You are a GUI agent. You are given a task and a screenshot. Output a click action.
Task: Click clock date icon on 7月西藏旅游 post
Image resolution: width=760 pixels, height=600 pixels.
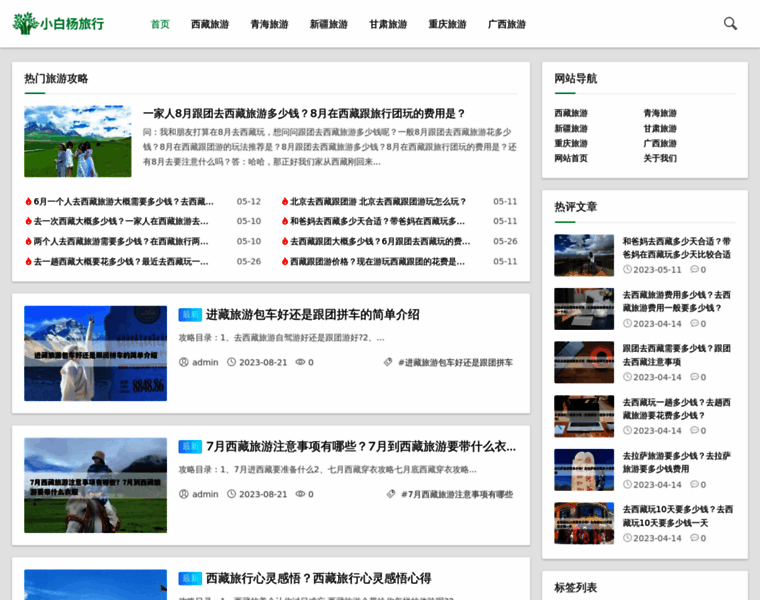[x=232, y=494]
